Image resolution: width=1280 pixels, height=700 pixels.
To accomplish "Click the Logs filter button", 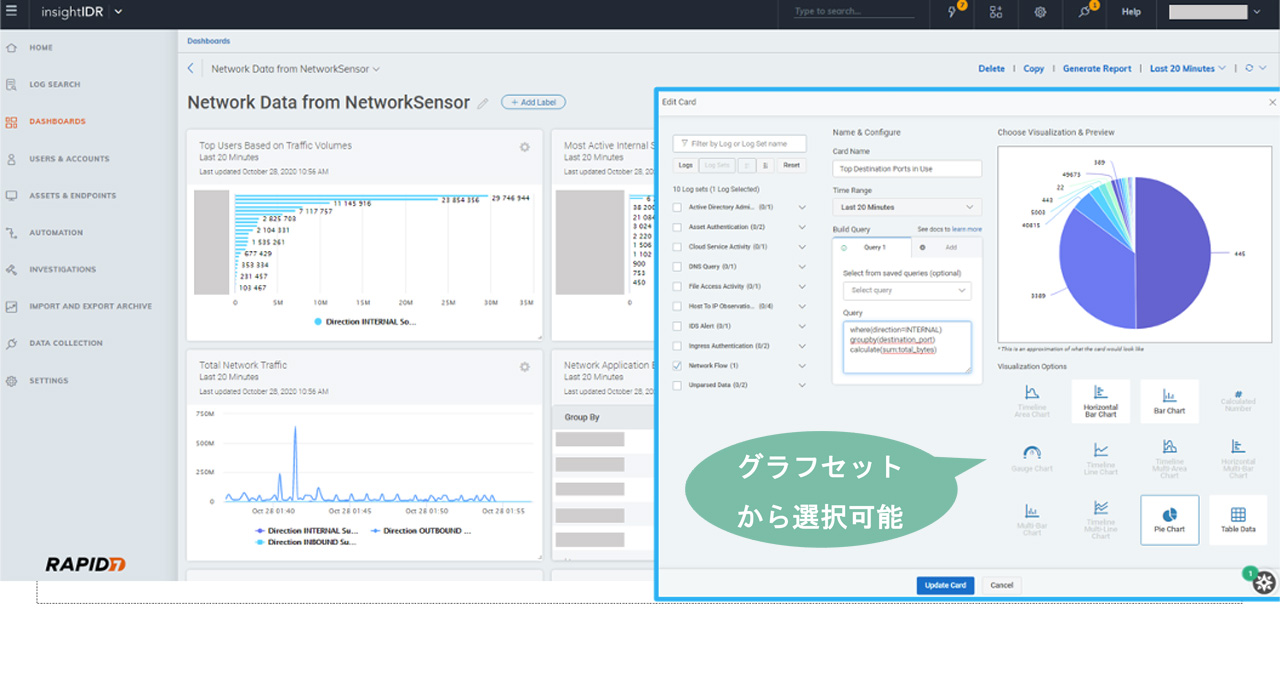I will coord(685,165).
